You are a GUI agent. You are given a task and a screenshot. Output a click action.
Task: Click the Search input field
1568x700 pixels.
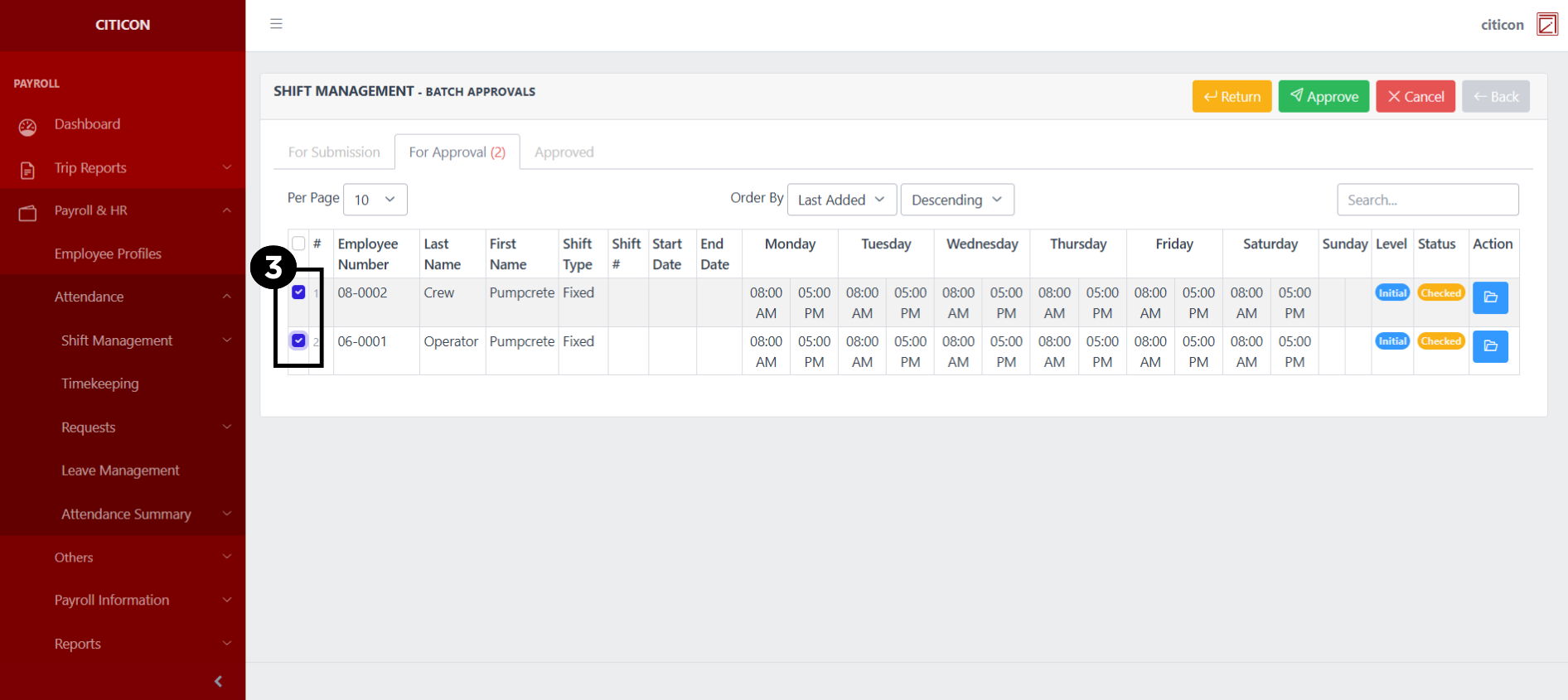click(x=1427, y=200)
